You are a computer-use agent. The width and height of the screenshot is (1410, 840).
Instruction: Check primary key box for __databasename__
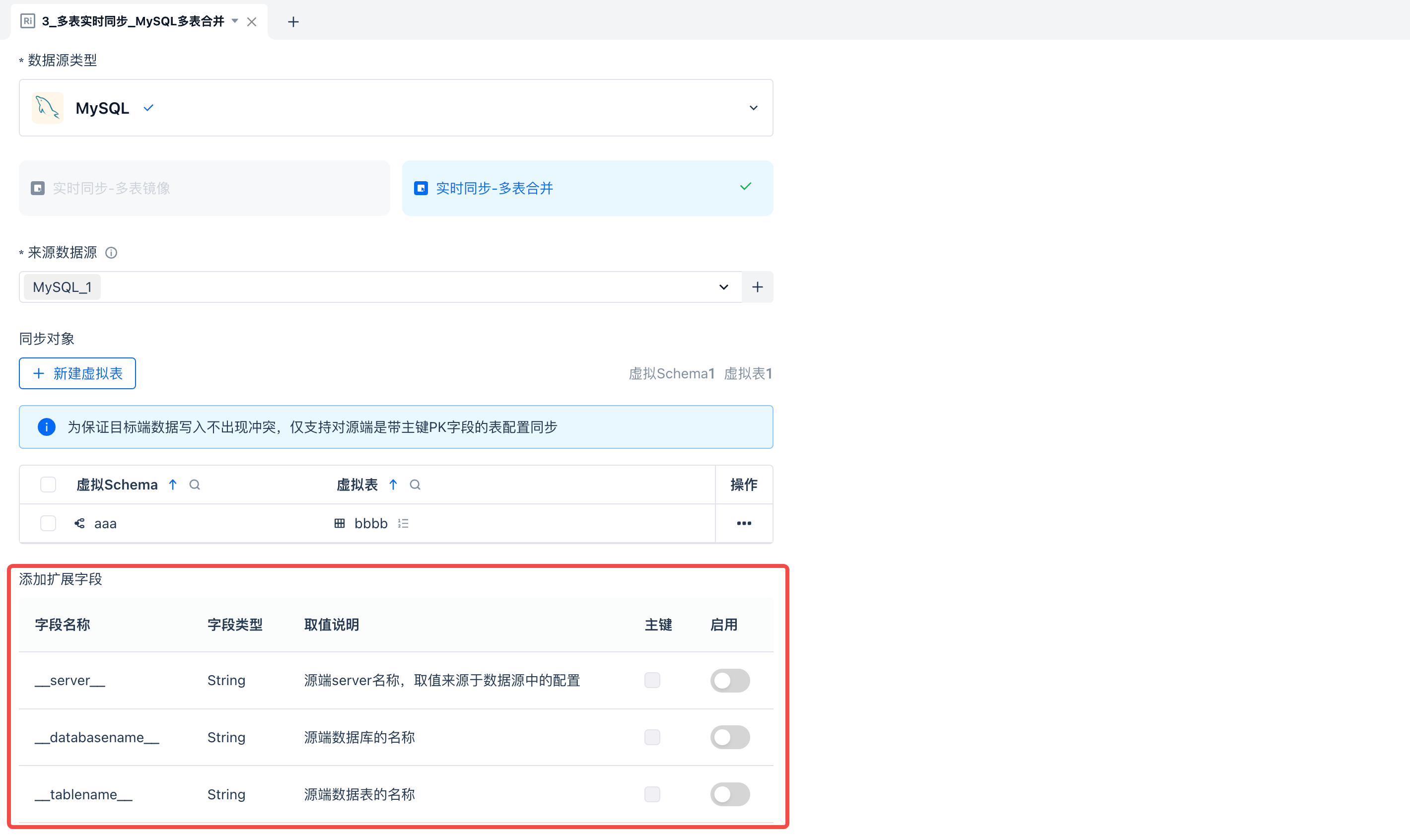click(652, 737)
